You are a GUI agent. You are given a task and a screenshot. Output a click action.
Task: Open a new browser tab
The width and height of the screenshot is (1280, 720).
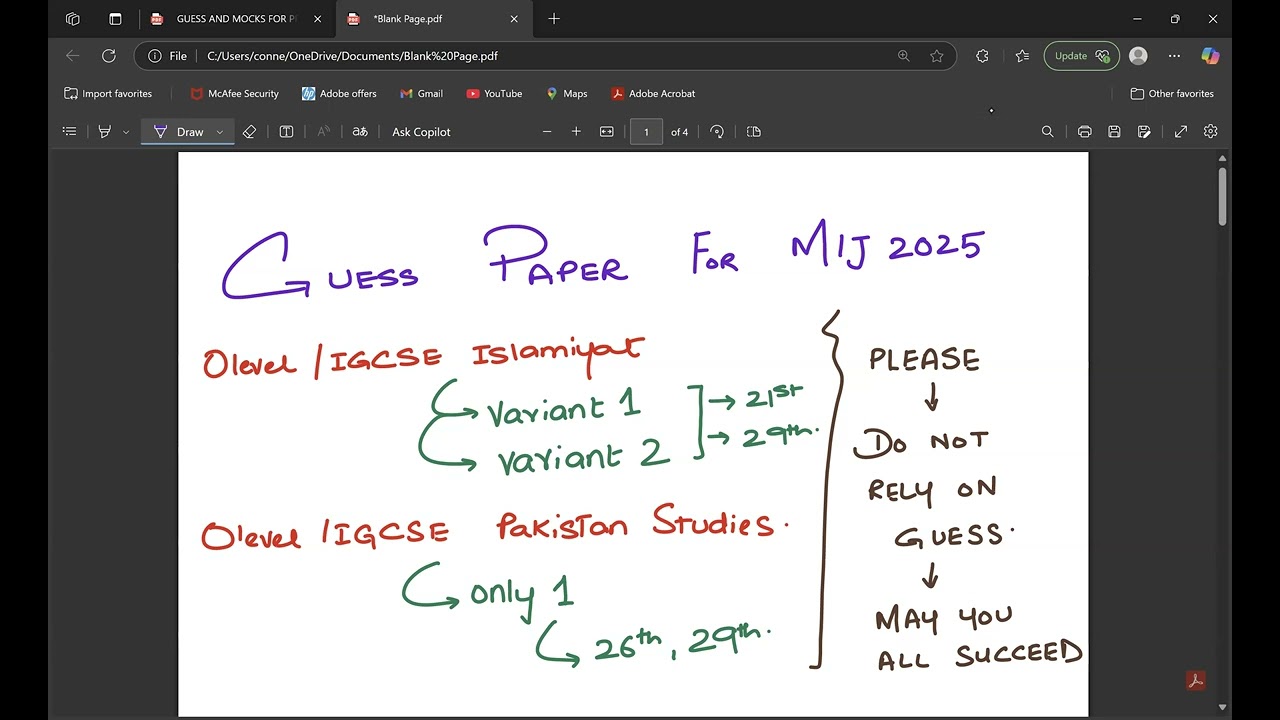[x=554, y=19]
